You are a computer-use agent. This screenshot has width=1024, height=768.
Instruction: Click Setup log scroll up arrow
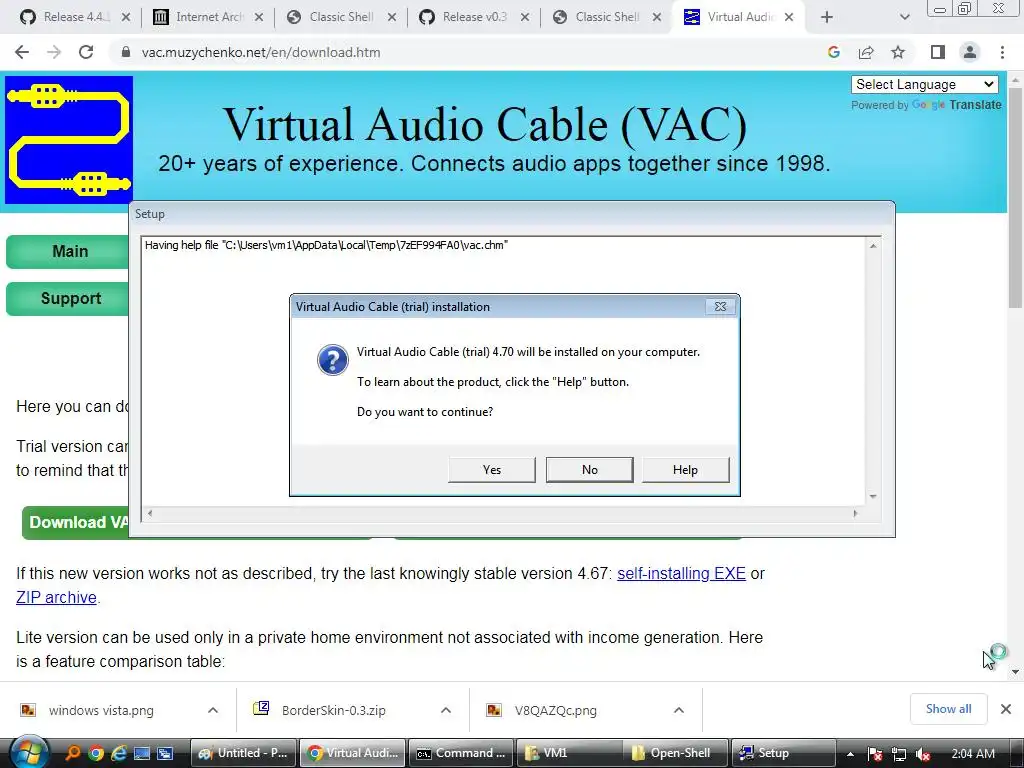pyautogui.click(x=873, y=246)
